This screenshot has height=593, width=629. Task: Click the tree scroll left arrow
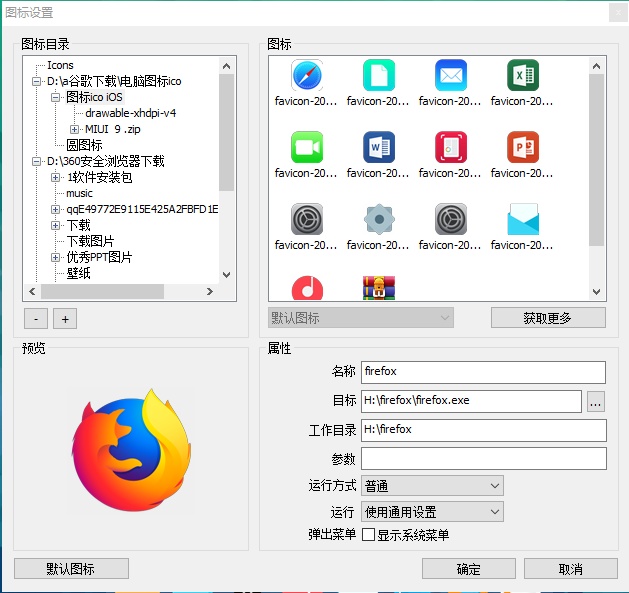coord(32,291)
